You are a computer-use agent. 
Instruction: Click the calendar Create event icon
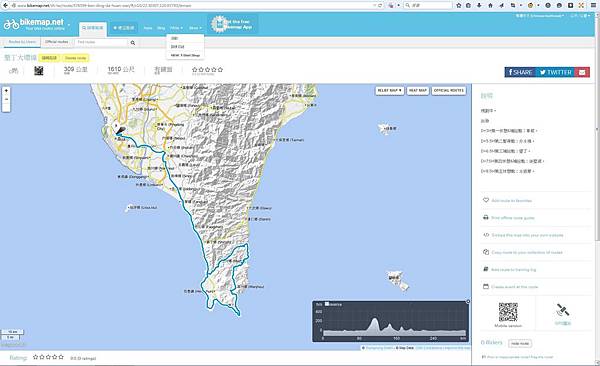[x=486, y=286]
